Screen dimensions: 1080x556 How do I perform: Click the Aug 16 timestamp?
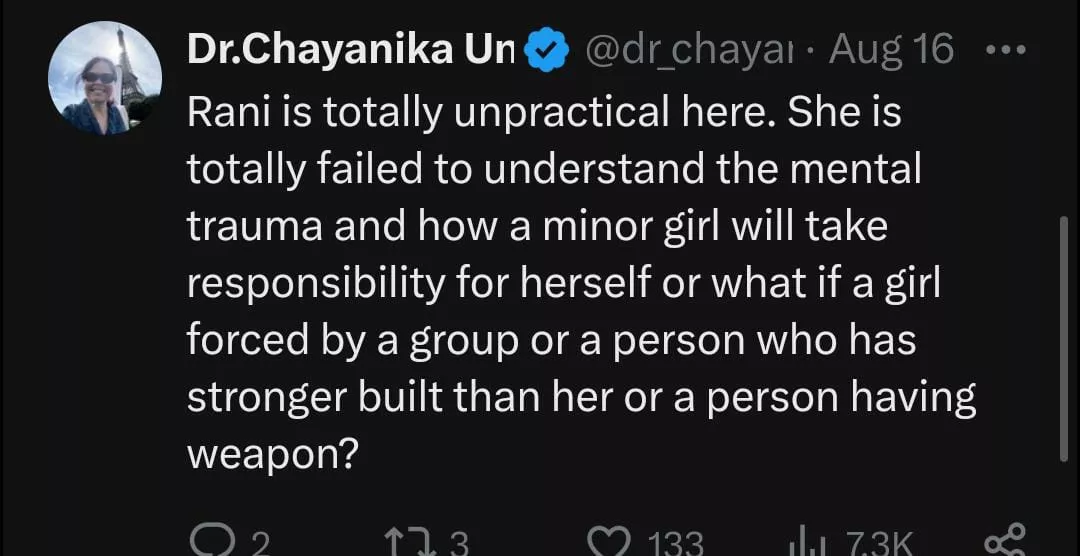(x=891, y=50)
